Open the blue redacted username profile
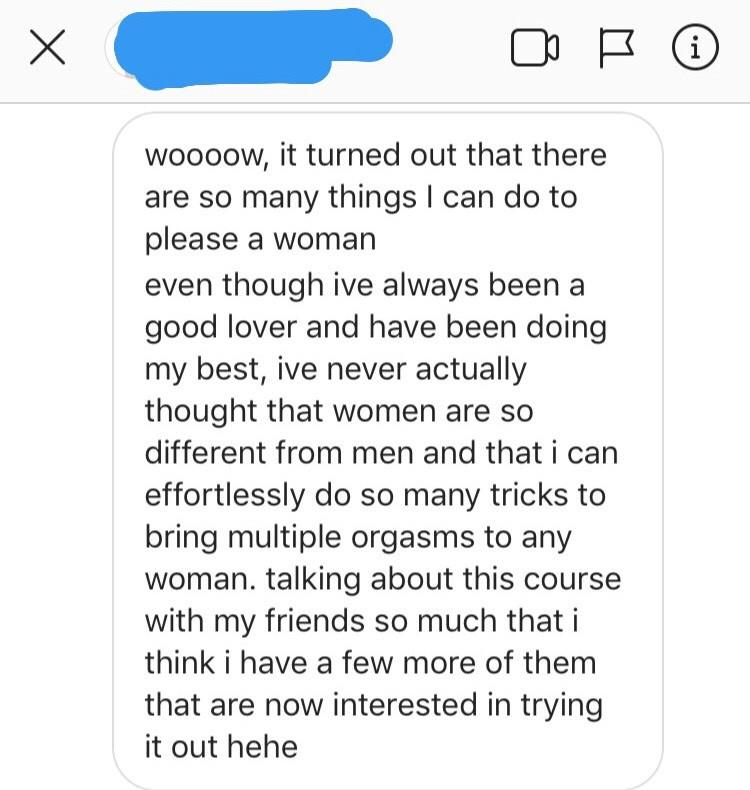Image resolution: width=750 pixels, height=790 pixels. point(252,49)
